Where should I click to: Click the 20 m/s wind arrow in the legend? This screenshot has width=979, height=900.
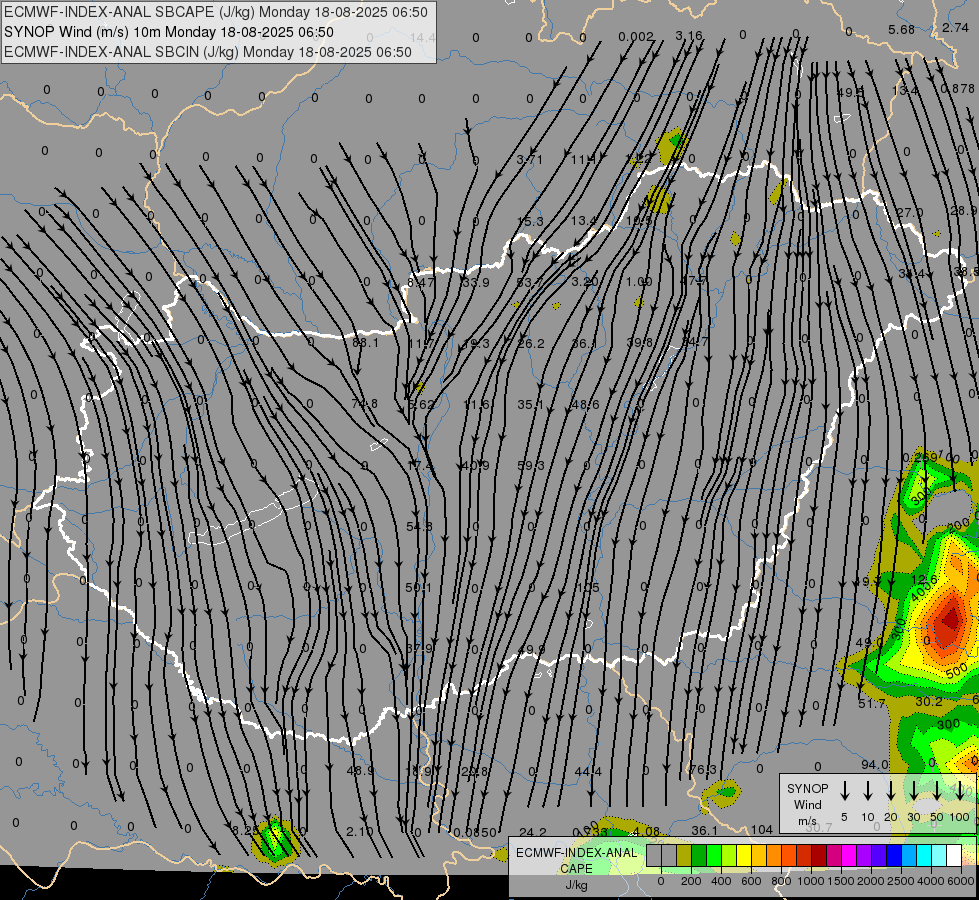coord(891,791)
